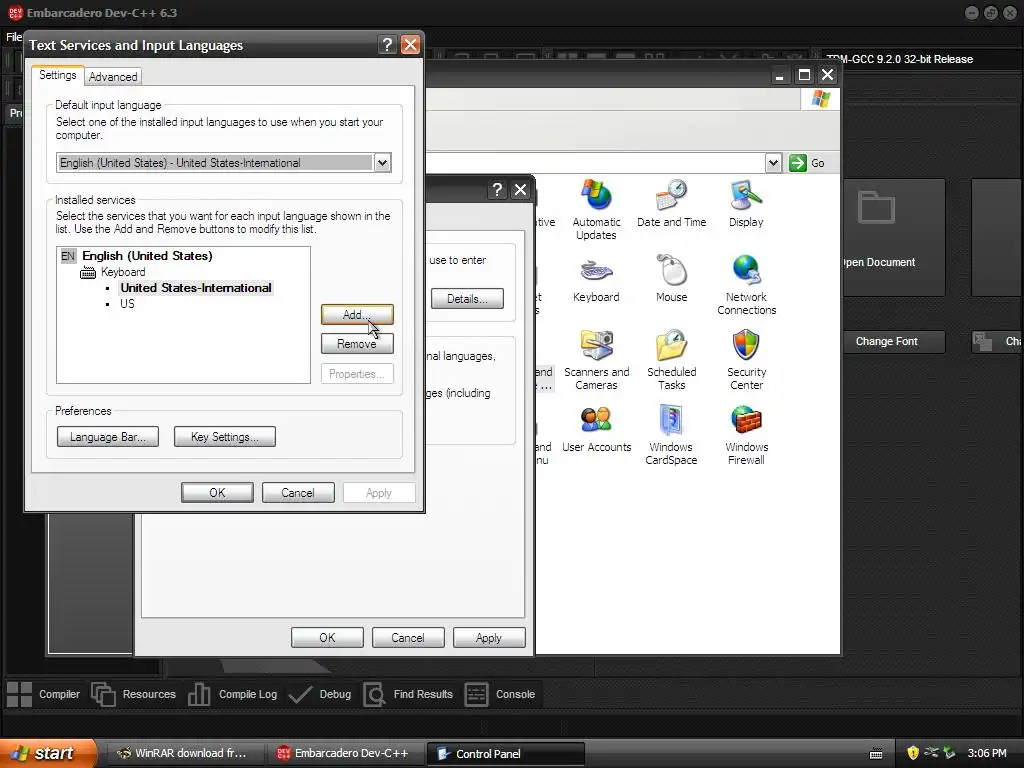This screenshot has width=1024, height=768.
Task: Click OK in Text Services dialog
Action: [217, 493]
